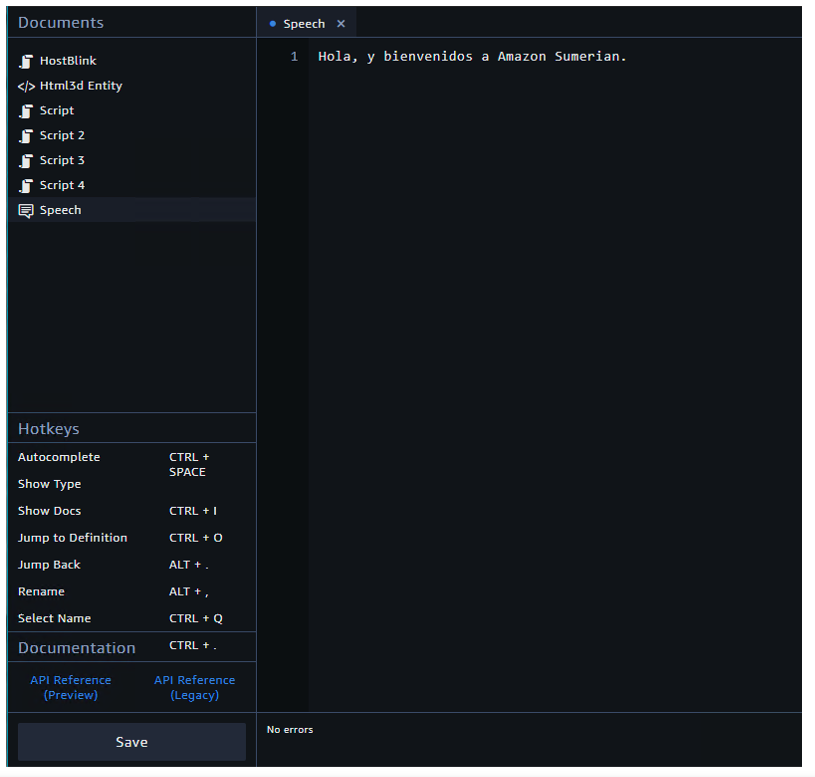The image size is (815, 777).
Task: Click the script icon beside Script 4
Action: 26,186
